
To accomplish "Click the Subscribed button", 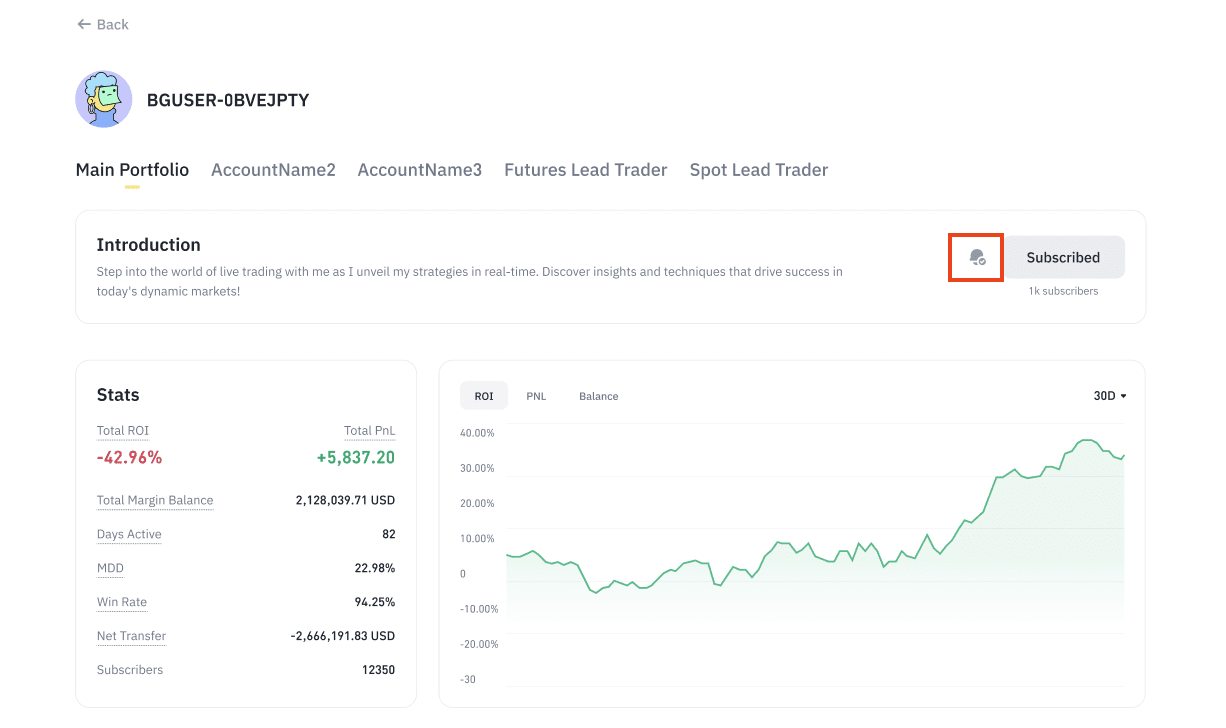I will (x=1063, y=258).
